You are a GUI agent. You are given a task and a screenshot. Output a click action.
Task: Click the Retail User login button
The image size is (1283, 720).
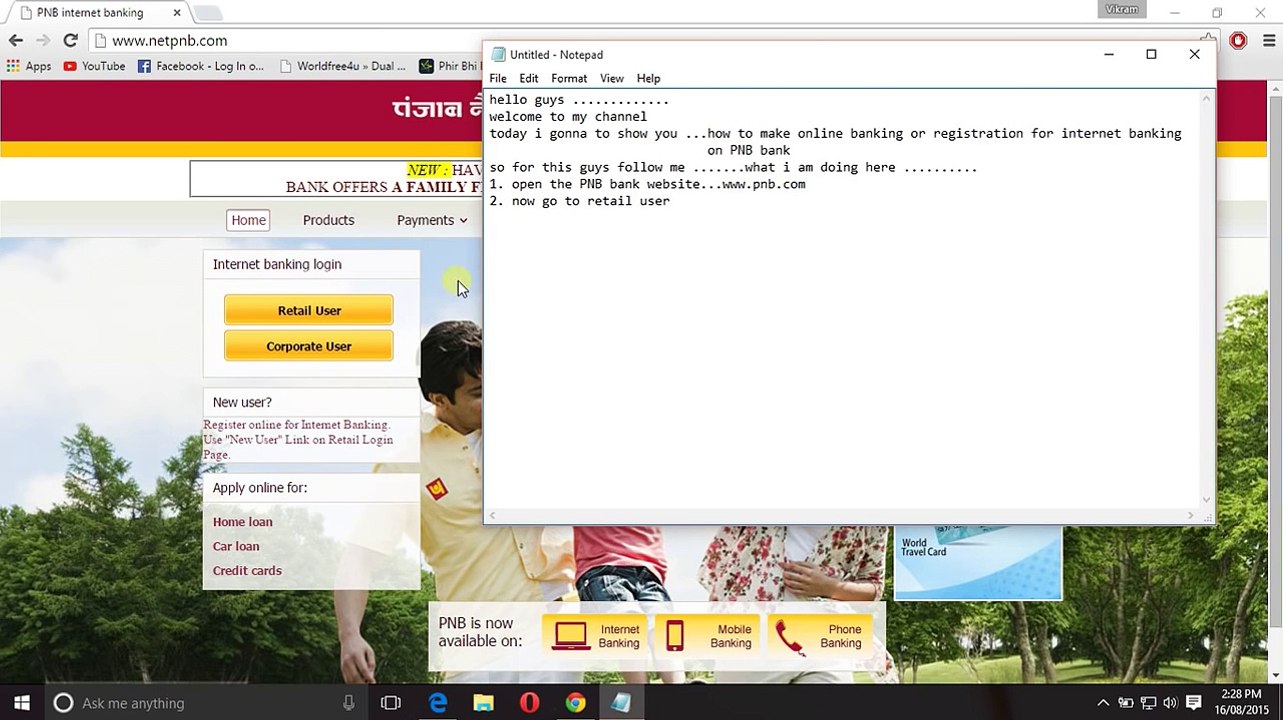click(309, 310)
